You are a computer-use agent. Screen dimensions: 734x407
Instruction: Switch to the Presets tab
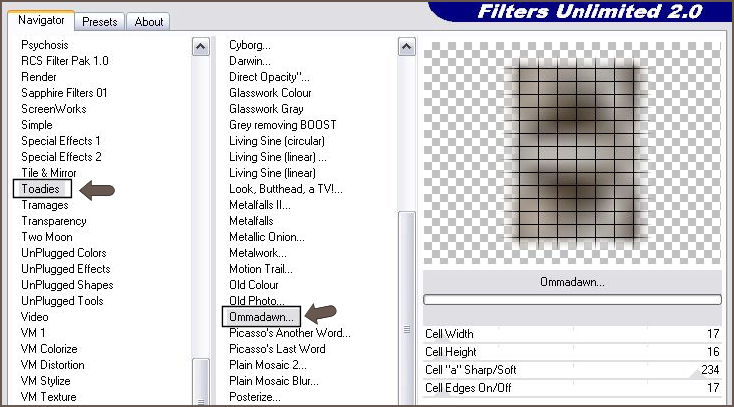click(x=99, y=21)
